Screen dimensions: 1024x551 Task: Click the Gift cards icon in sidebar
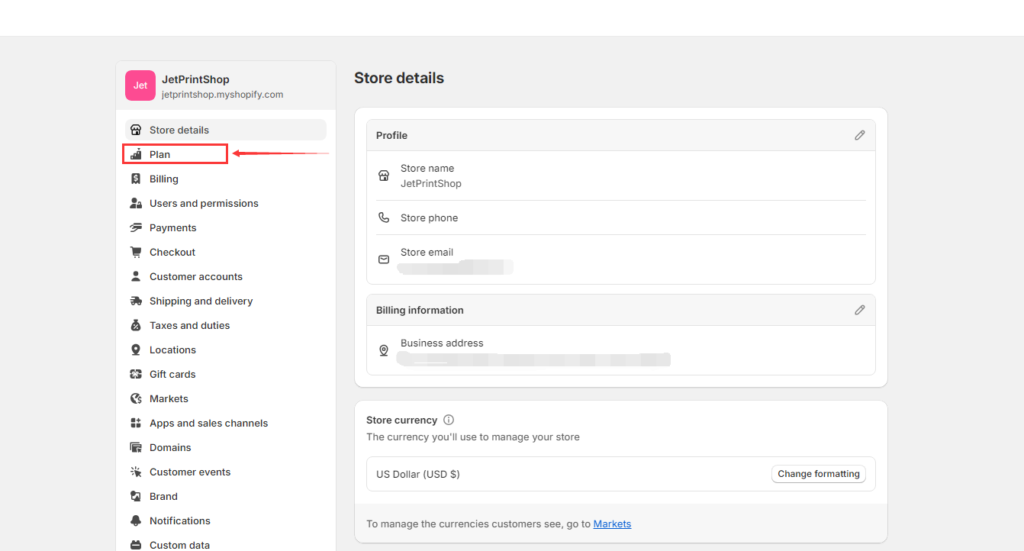136,374
